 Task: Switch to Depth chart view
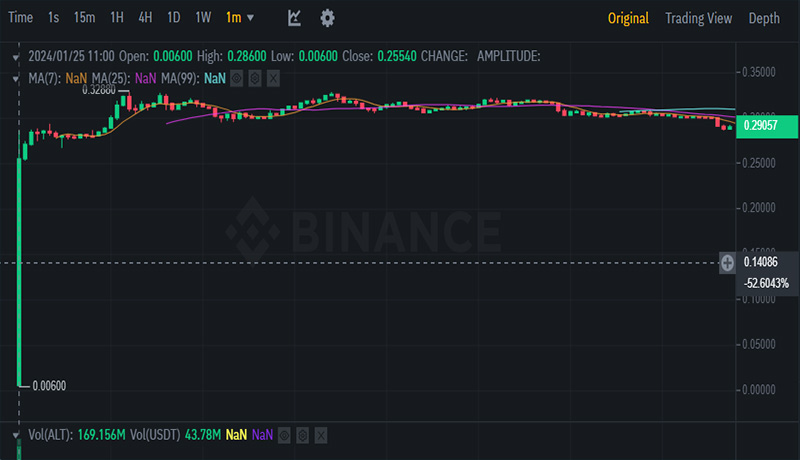point(764,18)
